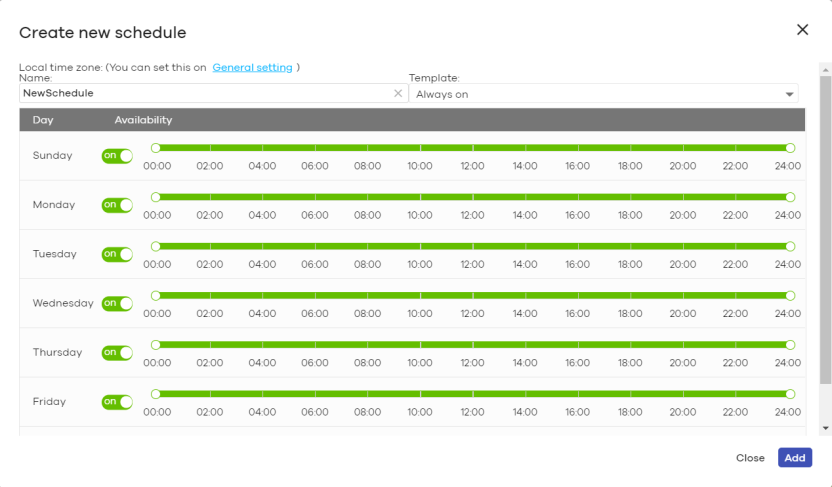Toggle Sunday availability off
The height and width of the screenshot is (487, 832).
coord(117,156)
